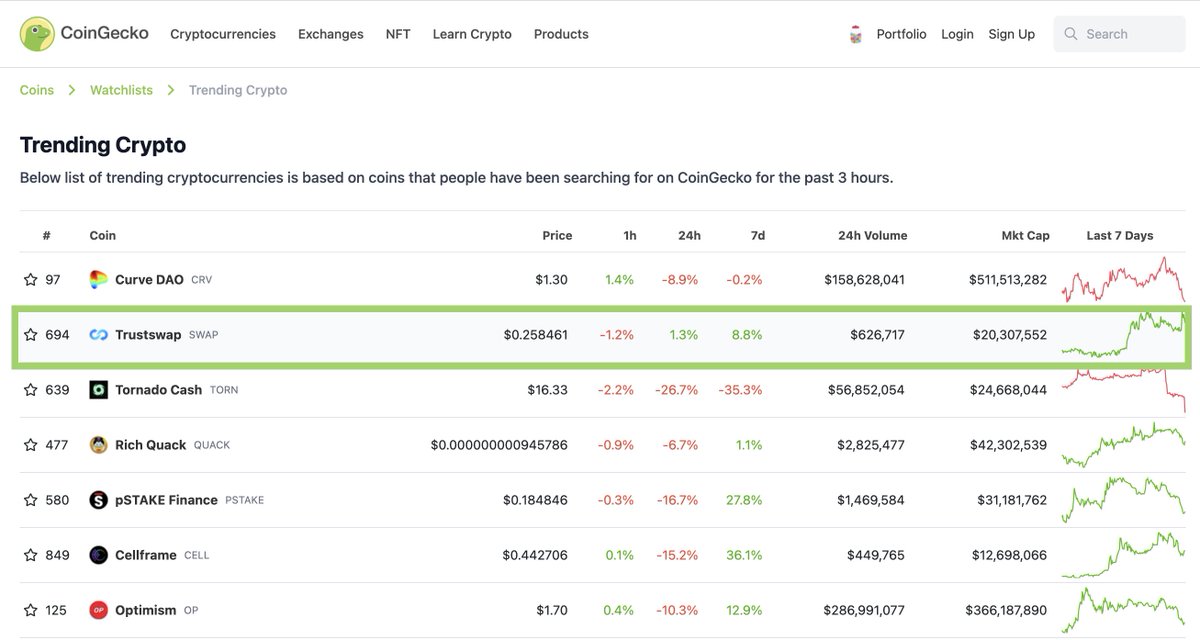Click the $16.33 Tornado Cash price
Image resolution: width=1200 pixels, height=640 pixels.
point(548,390)
